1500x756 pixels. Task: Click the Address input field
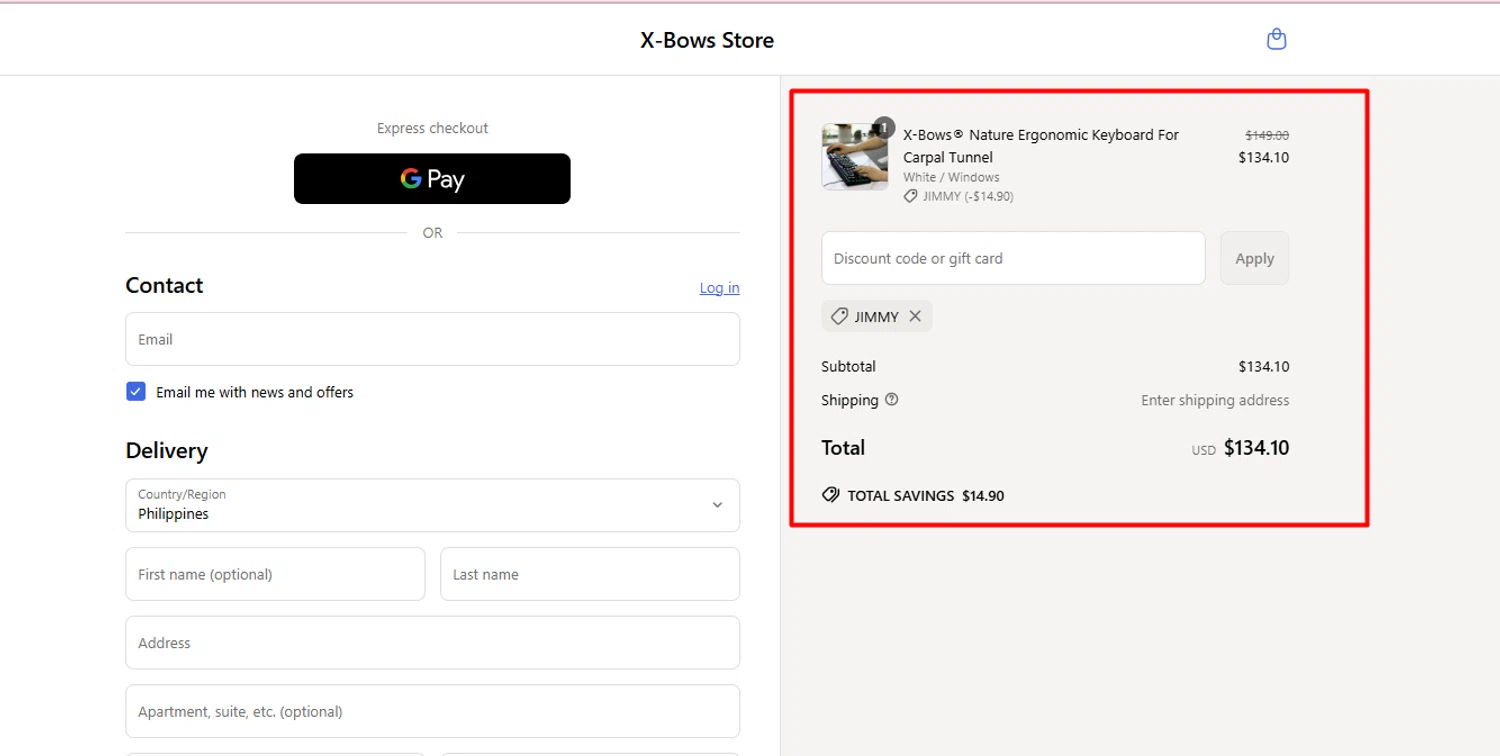432,642
